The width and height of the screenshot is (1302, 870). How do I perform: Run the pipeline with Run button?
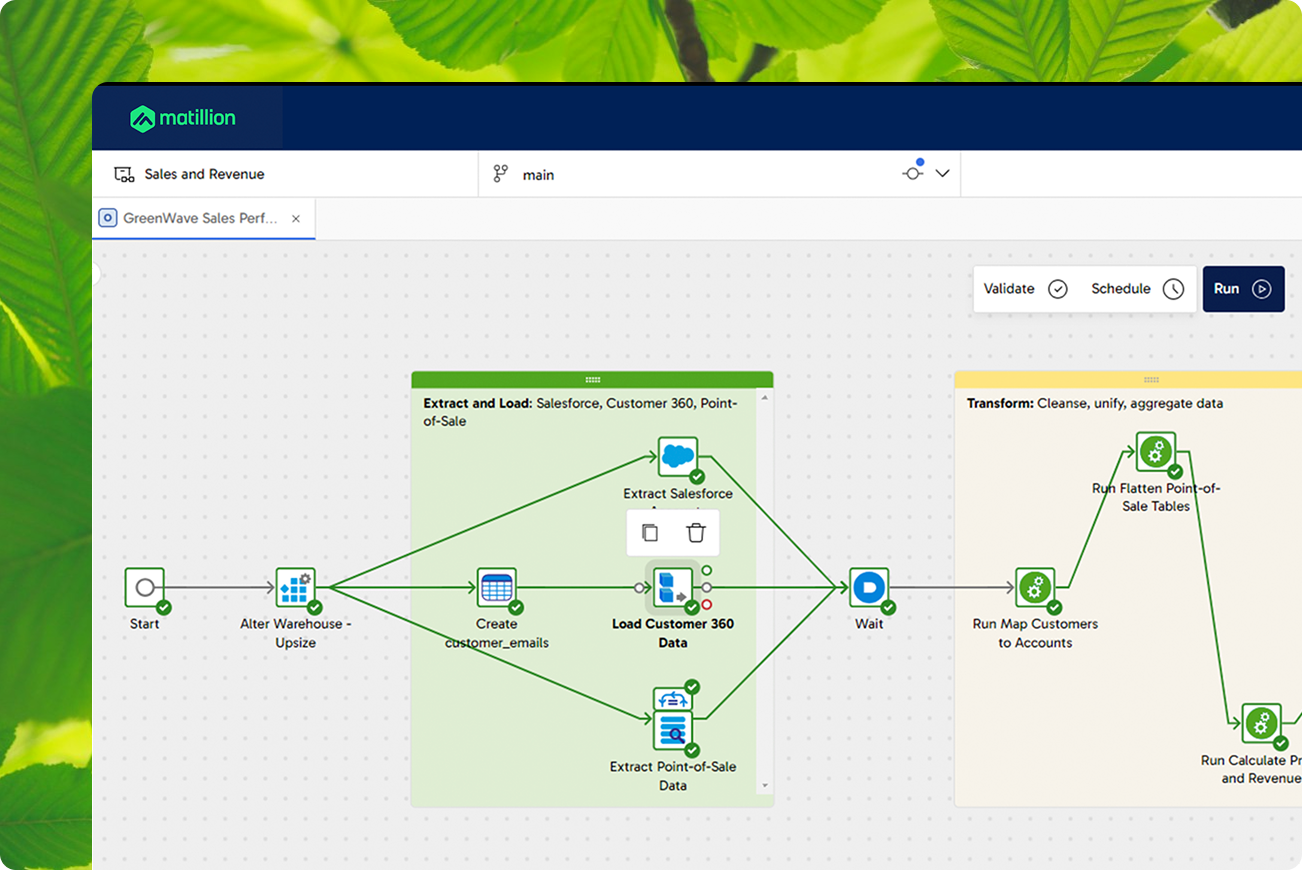tap(1243, 288)
